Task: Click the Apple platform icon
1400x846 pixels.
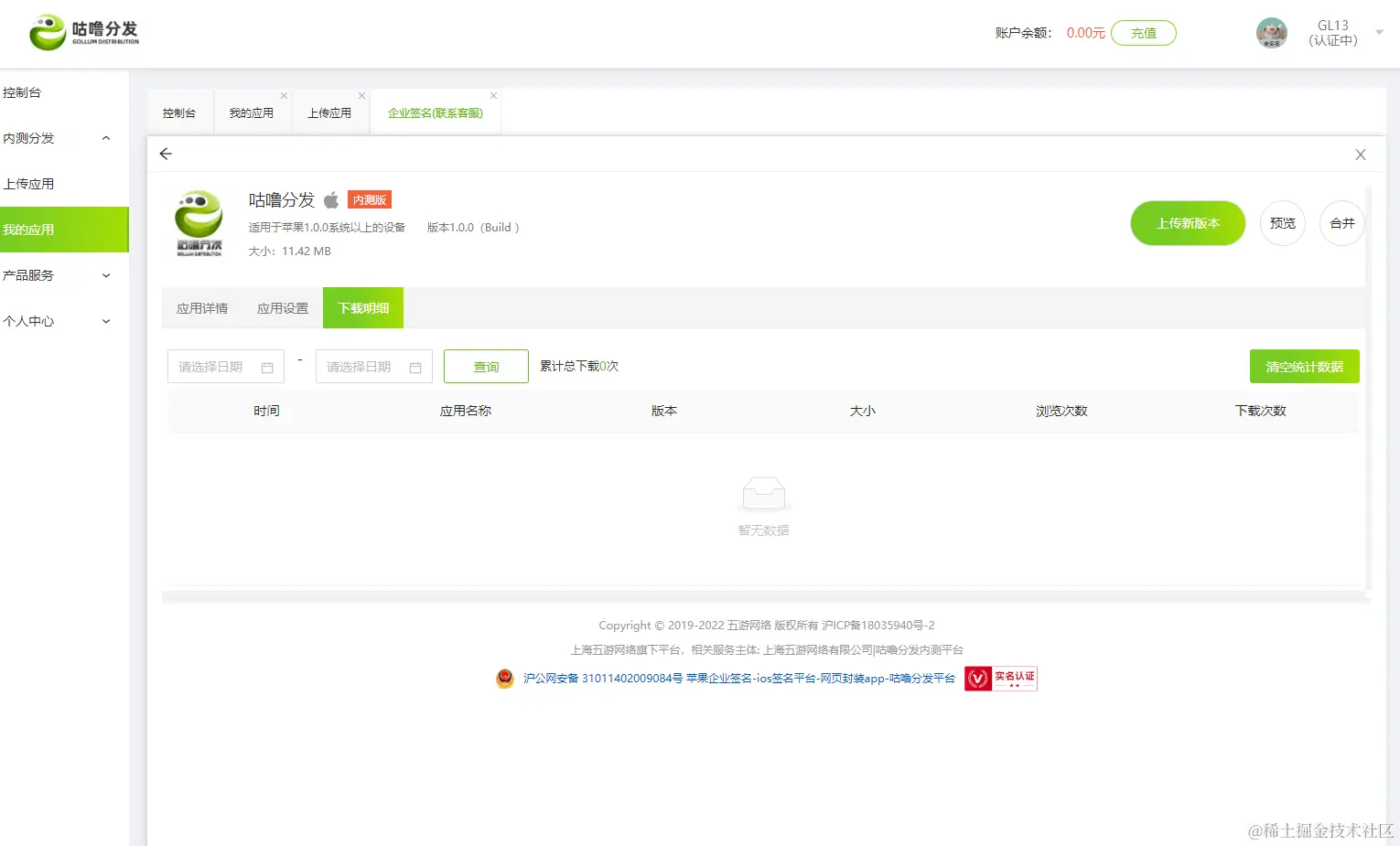Action: pos(331,199)
